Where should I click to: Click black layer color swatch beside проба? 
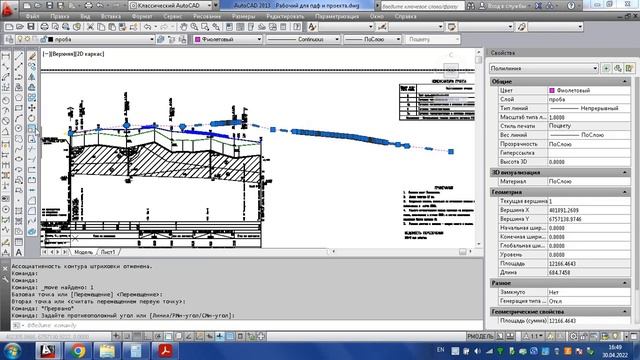point(51,39)
